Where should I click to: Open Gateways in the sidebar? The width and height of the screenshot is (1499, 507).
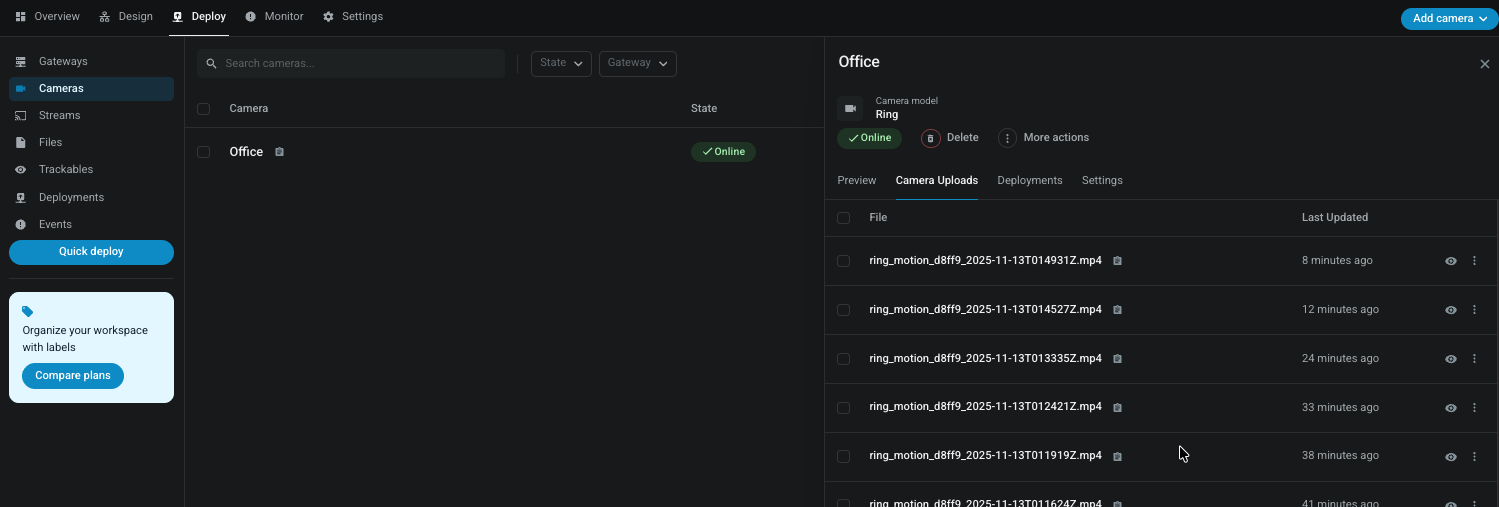tap(91, 62)
